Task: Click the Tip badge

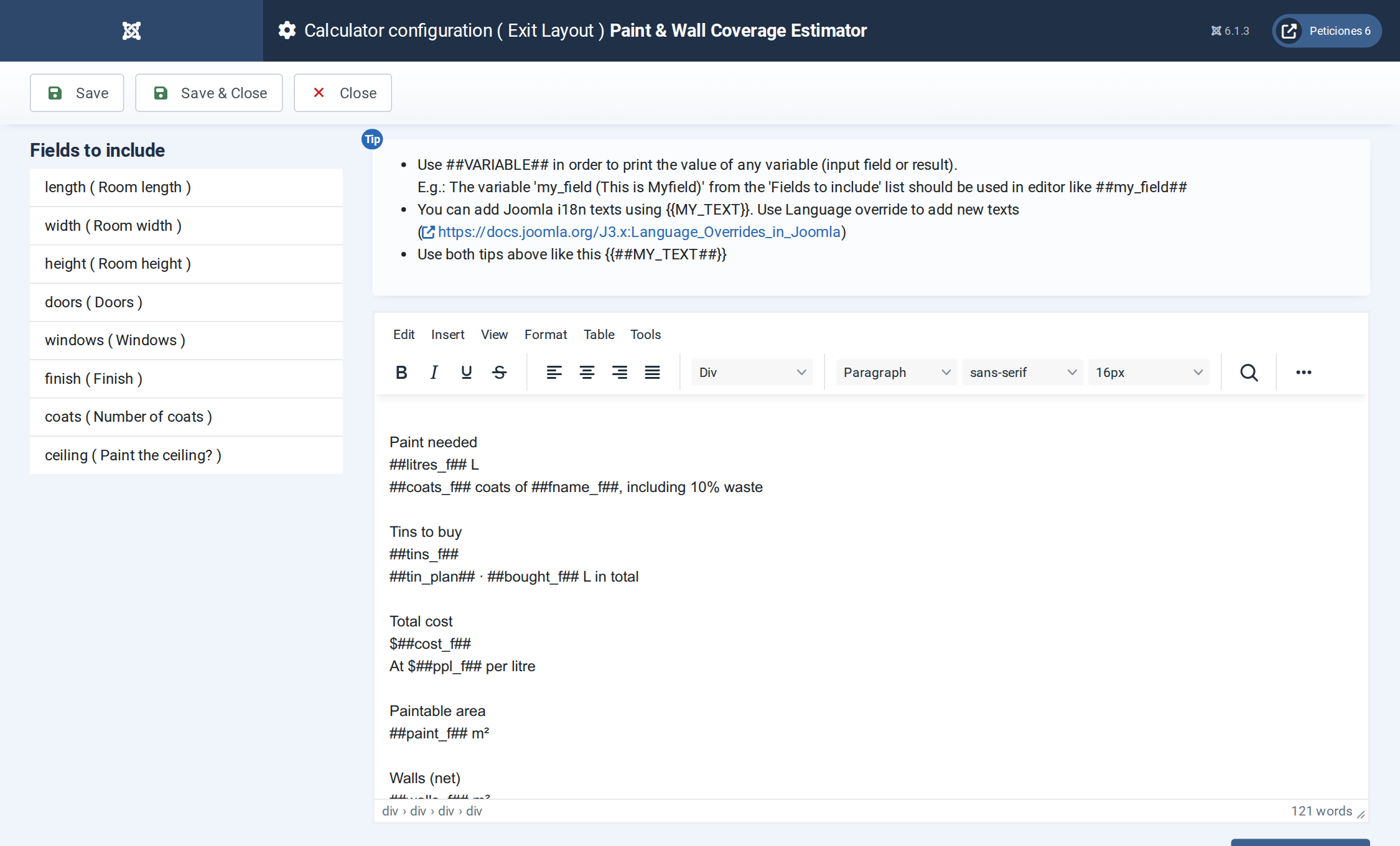Action: 372,139
